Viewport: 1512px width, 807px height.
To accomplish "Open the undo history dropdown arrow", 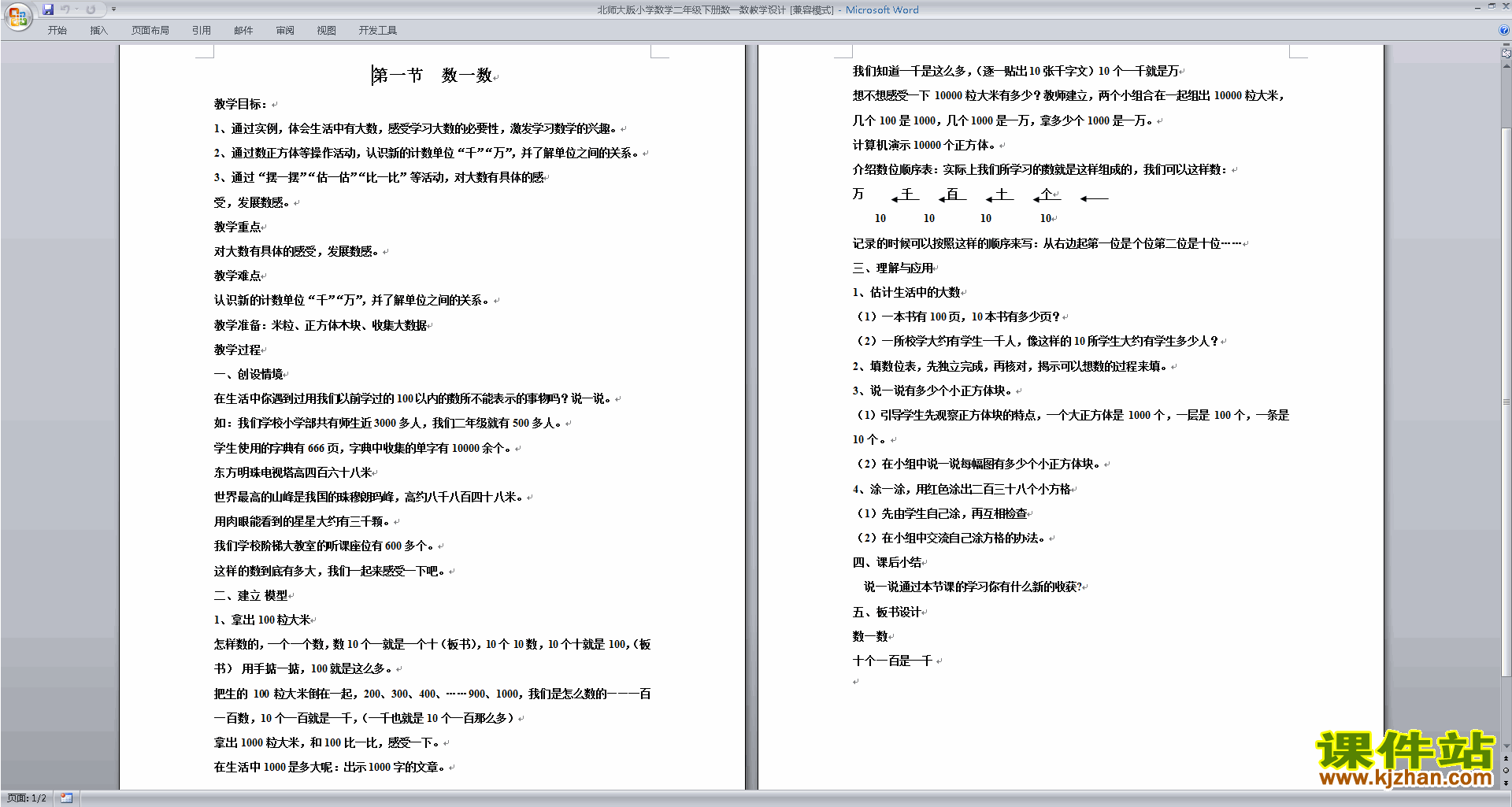I will pos(76,9).
